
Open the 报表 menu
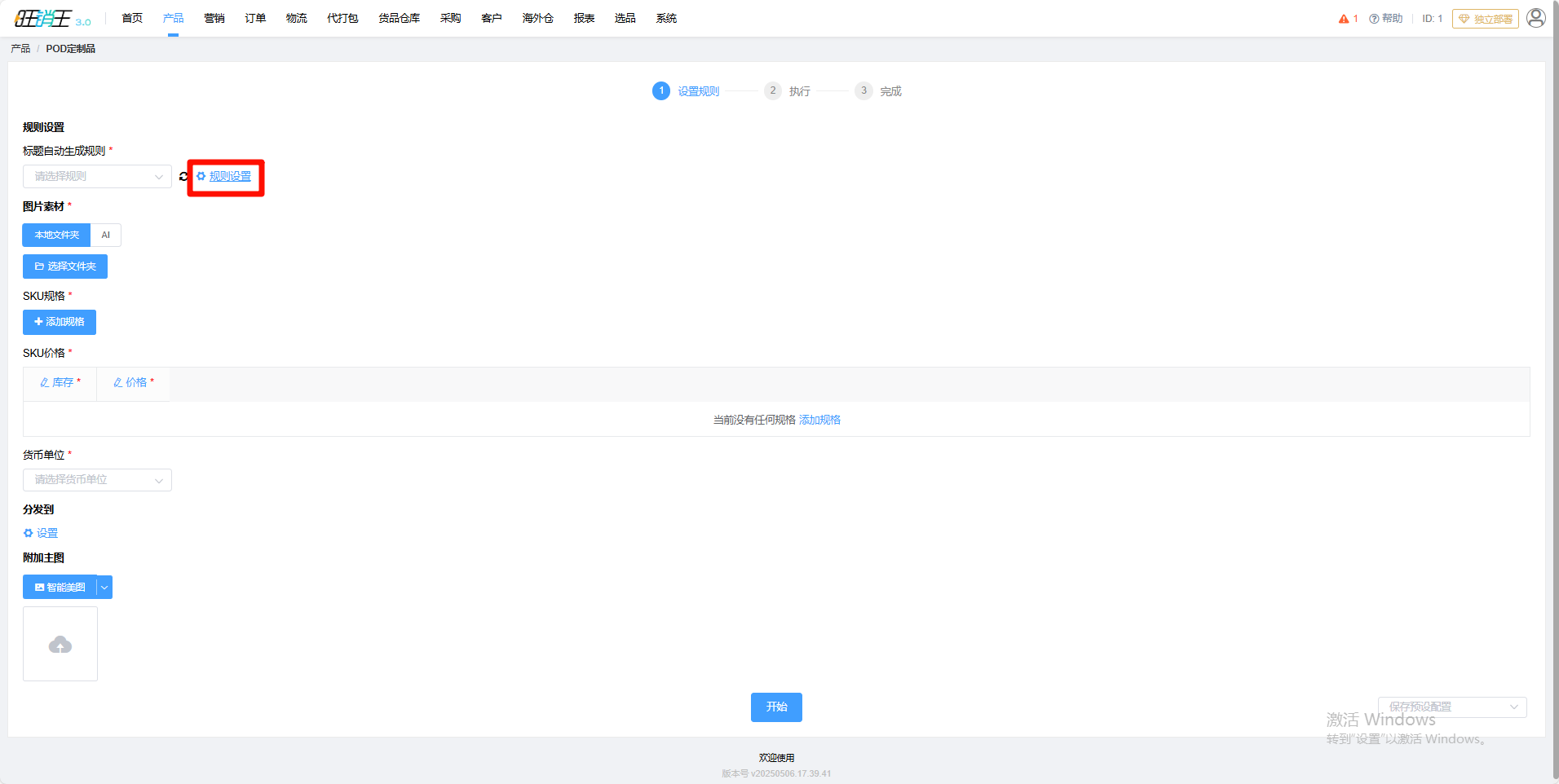584,18
